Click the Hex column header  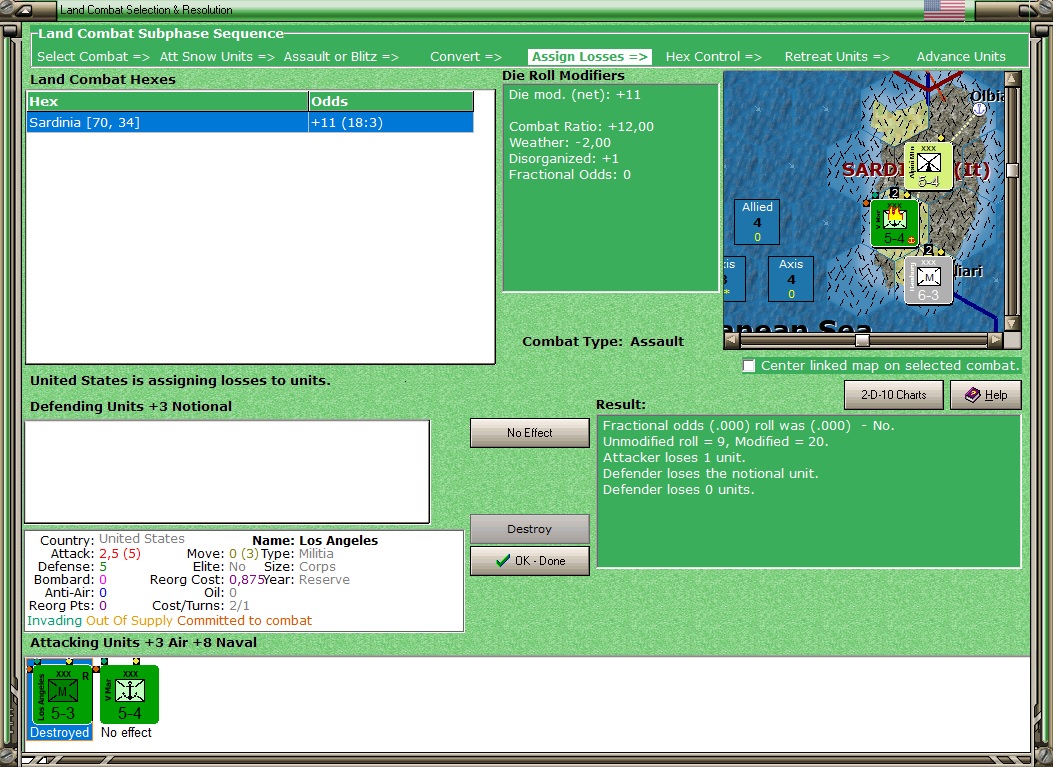(x=167, y=101)
